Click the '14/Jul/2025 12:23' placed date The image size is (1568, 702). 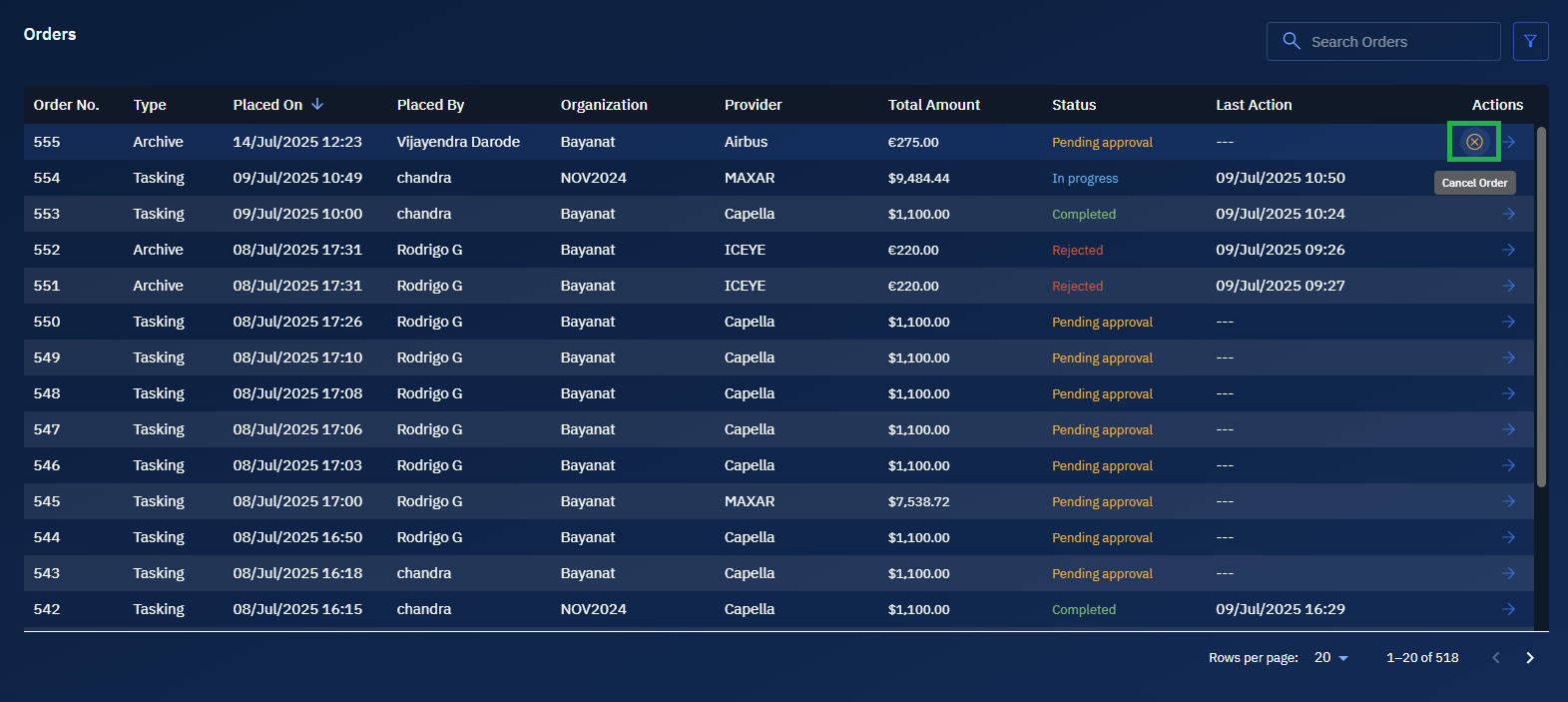pos(297,142)
